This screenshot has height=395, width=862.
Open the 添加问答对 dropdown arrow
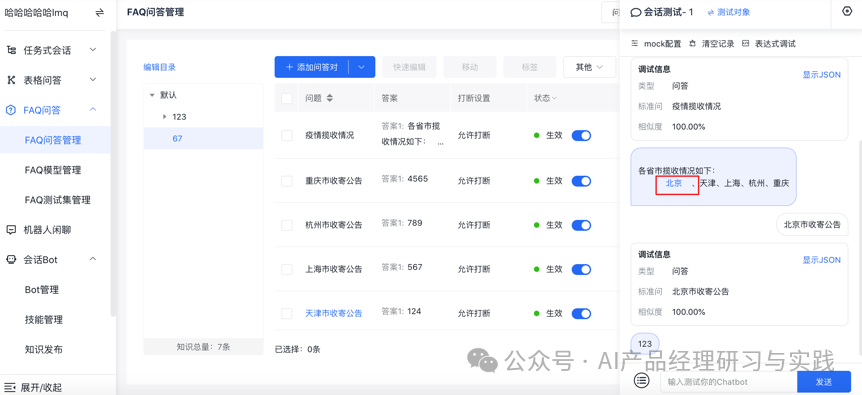click(361, 67)
